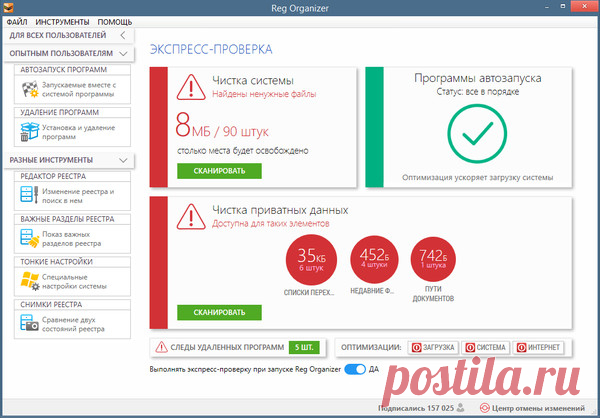Viewport: 600px width, 418px height.
Task: Click the ВАЖНЫЕ РАЗДЕЛЫ РЕЕСТРА header
Action: click(x=67, y=219)
